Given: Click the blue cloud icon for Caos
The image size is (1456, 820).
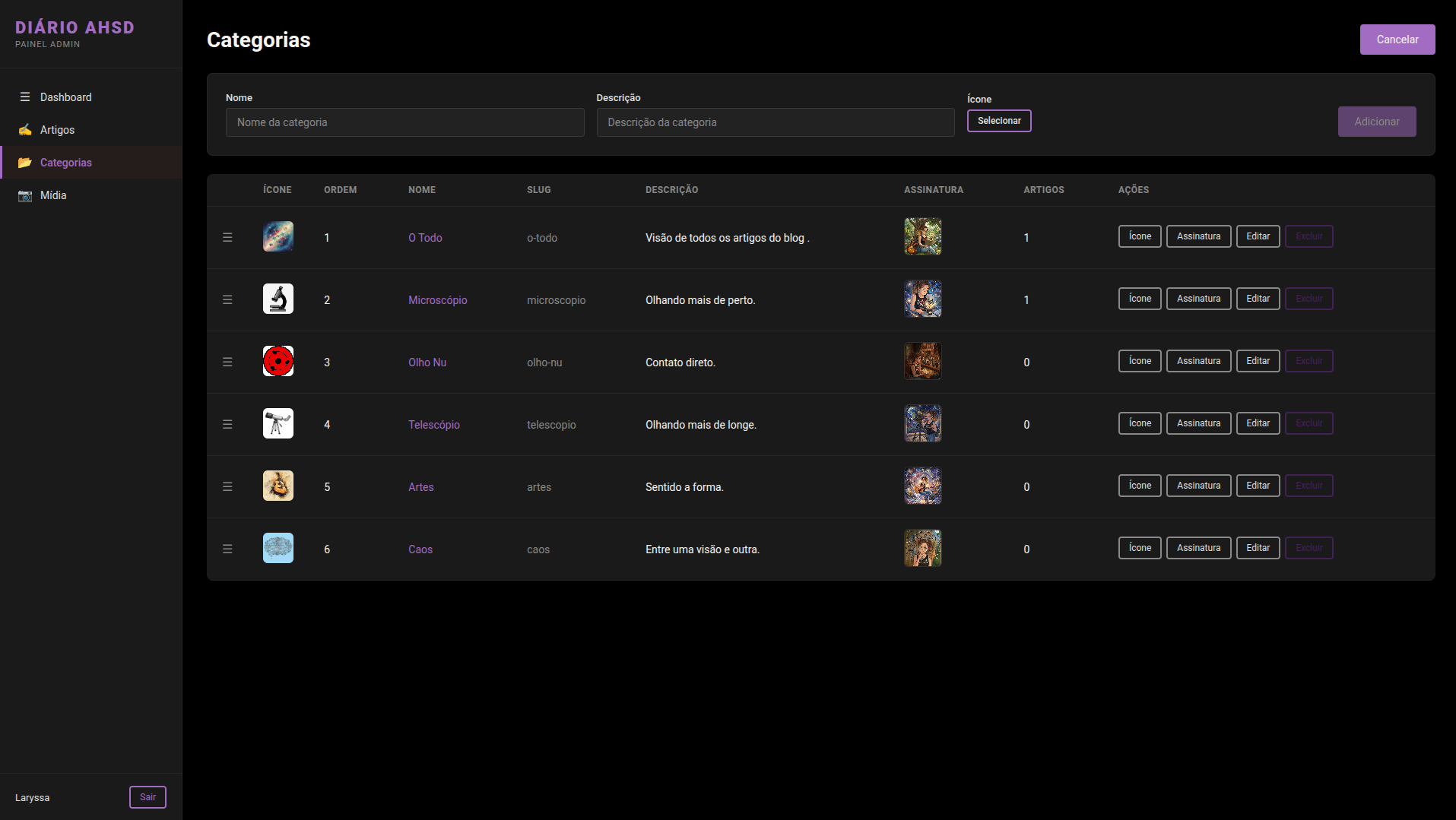Looking at the screenshot, I should click(278, 548).
